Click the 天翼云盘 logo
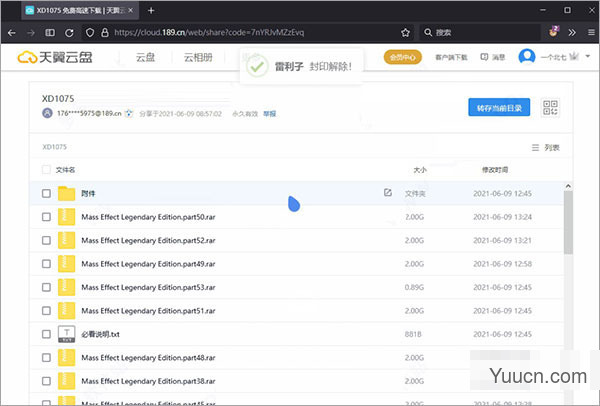 pos(55,57)
